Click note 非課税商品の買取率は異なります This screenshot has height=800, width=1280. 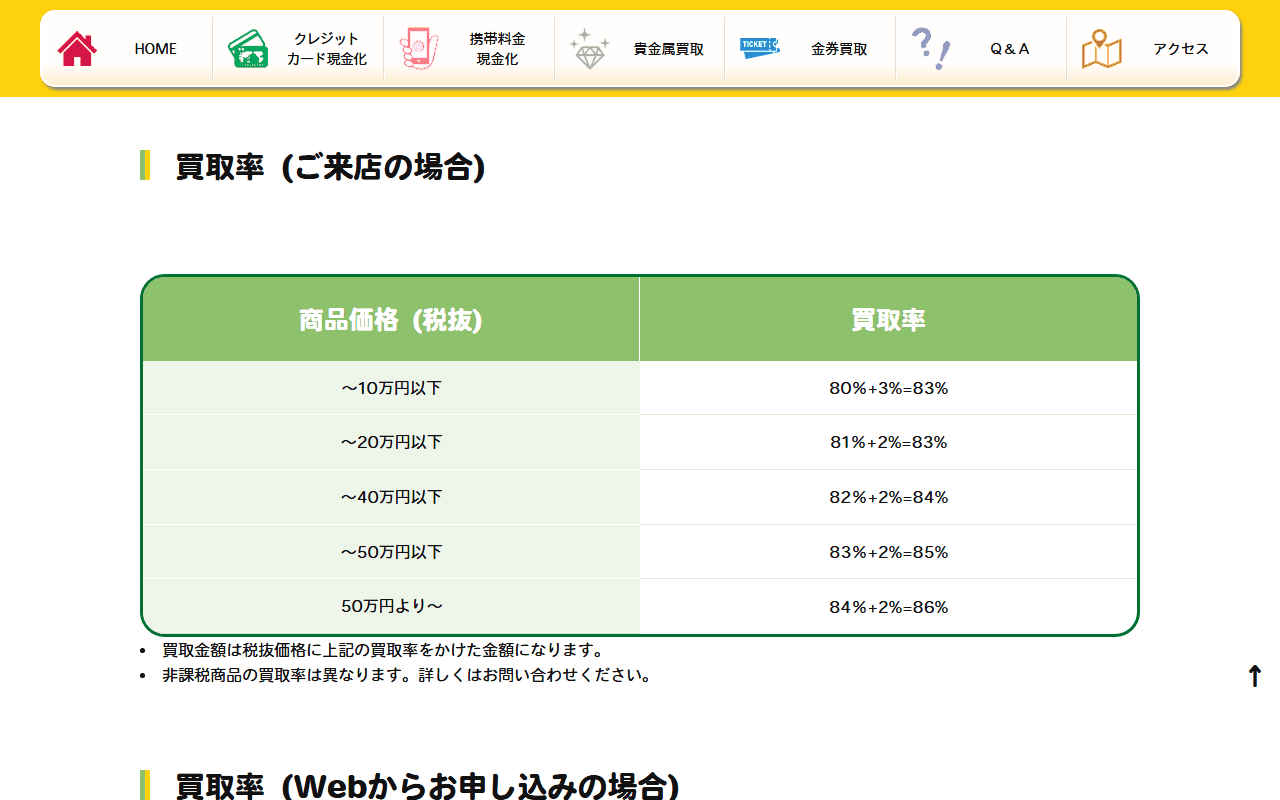(407, 675)
